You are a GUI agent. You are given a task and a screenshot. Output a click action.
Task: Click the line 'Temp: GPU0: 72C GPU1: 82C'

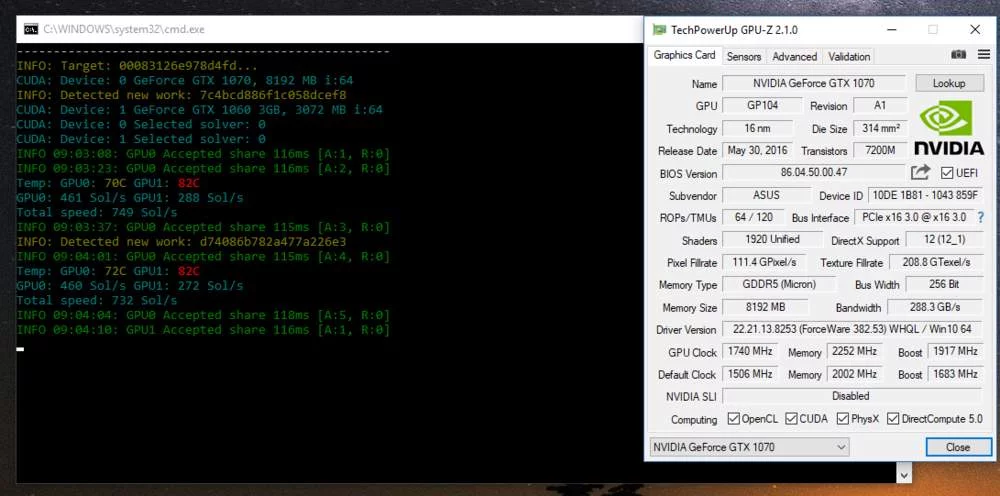click(108, 271)
